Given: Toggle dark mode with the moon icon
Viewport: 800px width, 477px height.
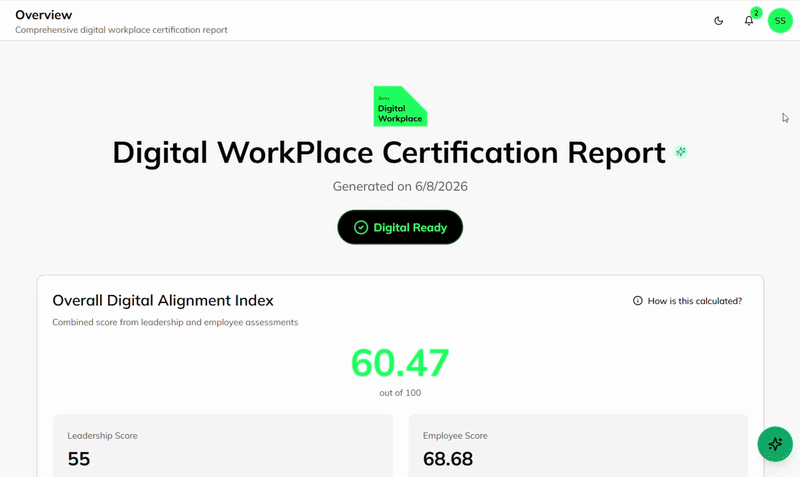Looking at the screenshot, I should click(718, 21).
